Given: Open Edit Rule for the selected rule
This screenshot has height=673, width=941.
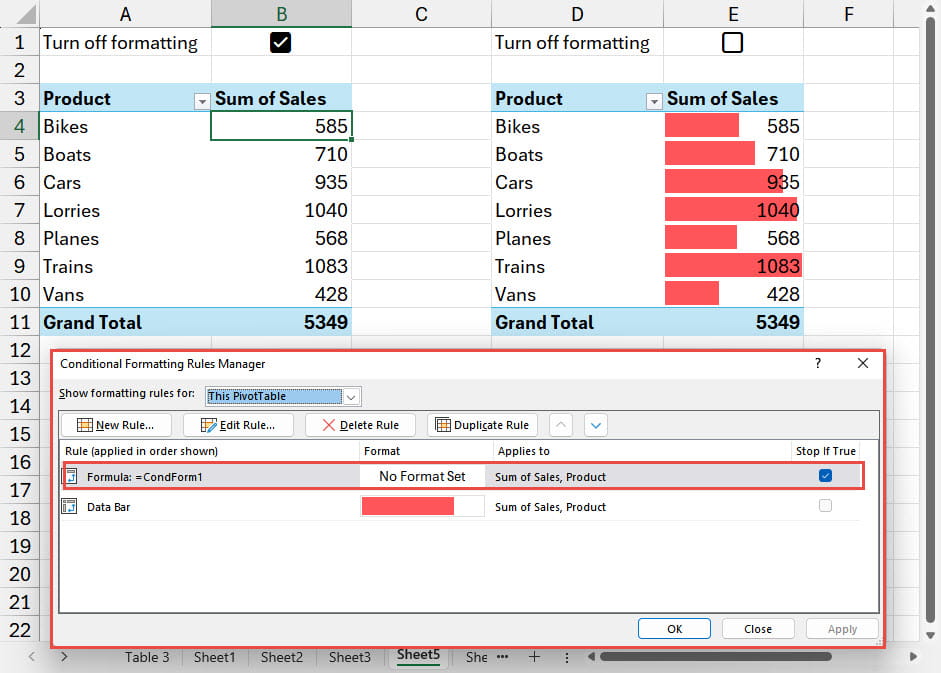Looking at the screenshot, I should 237,425.
